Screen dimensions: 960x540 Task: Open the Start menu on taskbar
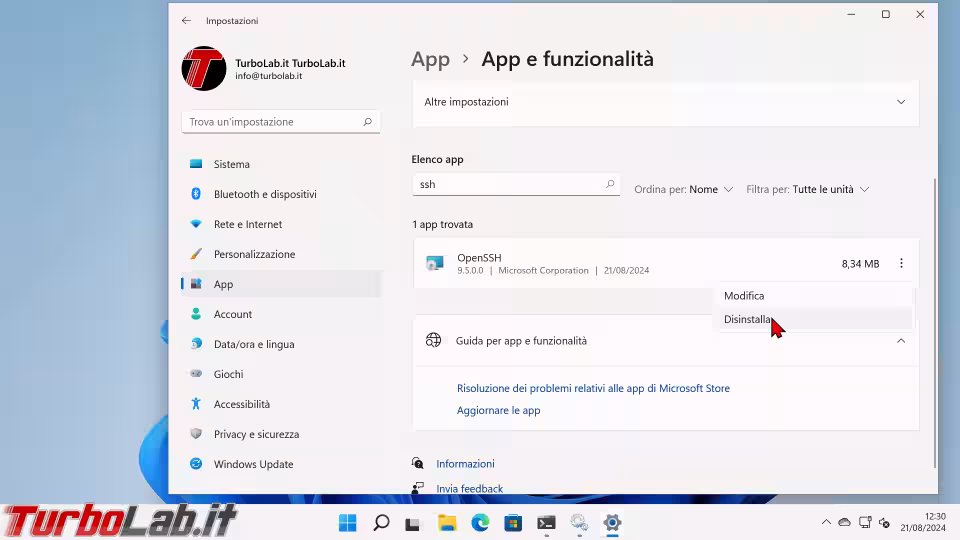[348, 523]
